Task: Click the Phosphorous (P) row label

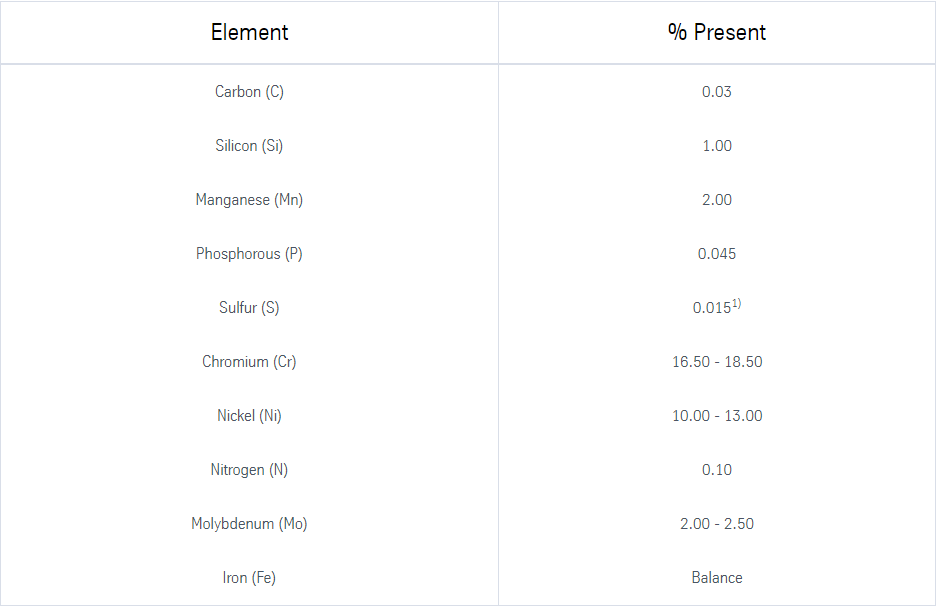Action: pyautogui.click(x=249, y=254)
